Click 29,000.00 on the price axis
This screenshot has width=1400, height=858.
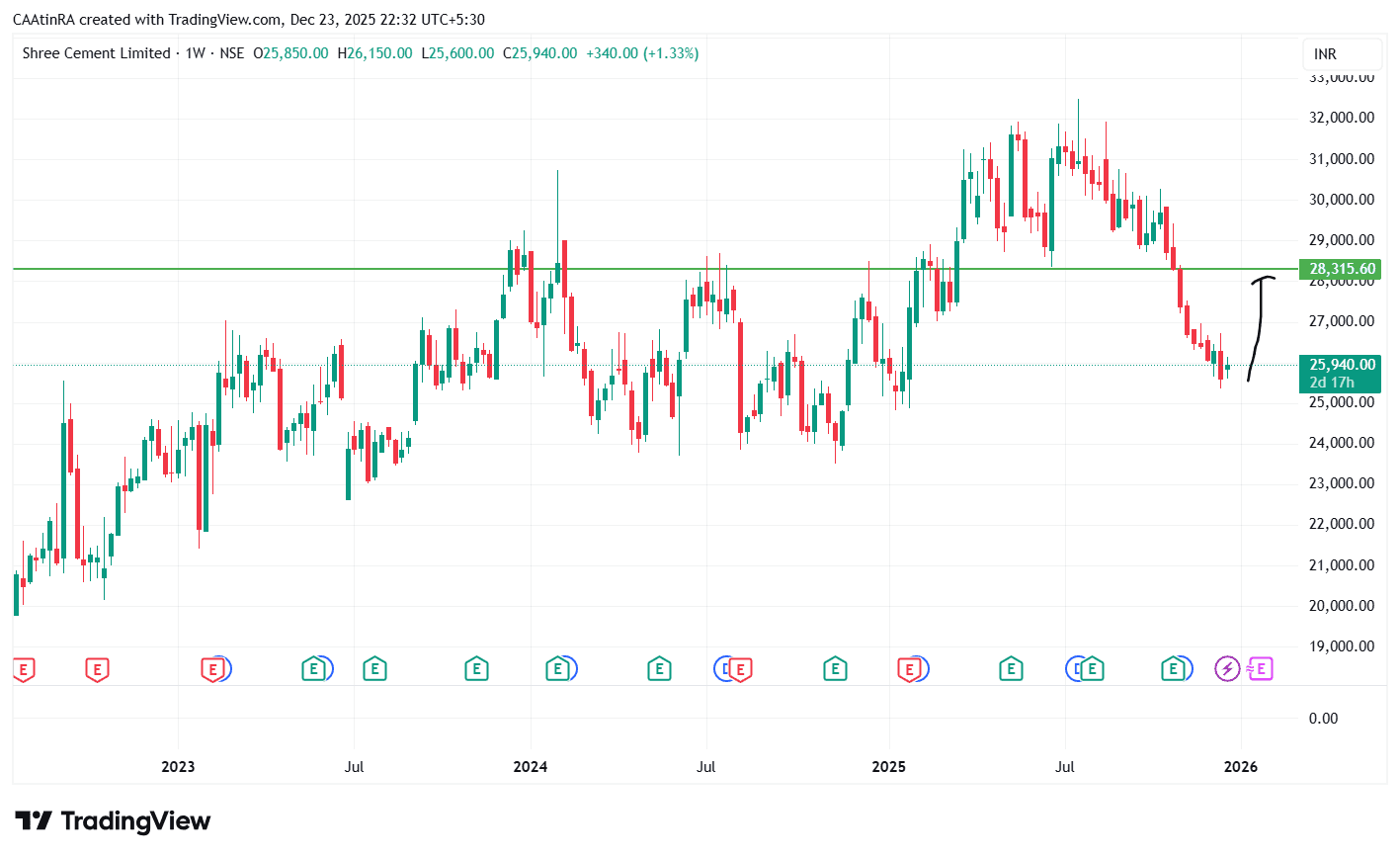[1342, 240]
